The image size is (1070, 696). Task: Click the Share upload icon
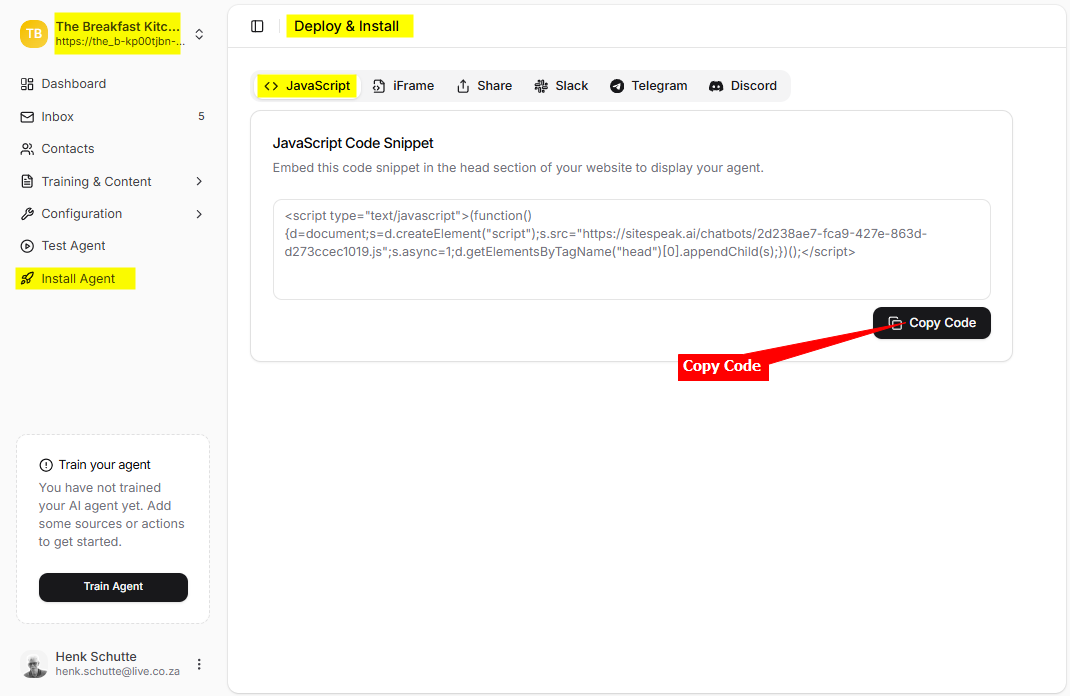(463, 86)
